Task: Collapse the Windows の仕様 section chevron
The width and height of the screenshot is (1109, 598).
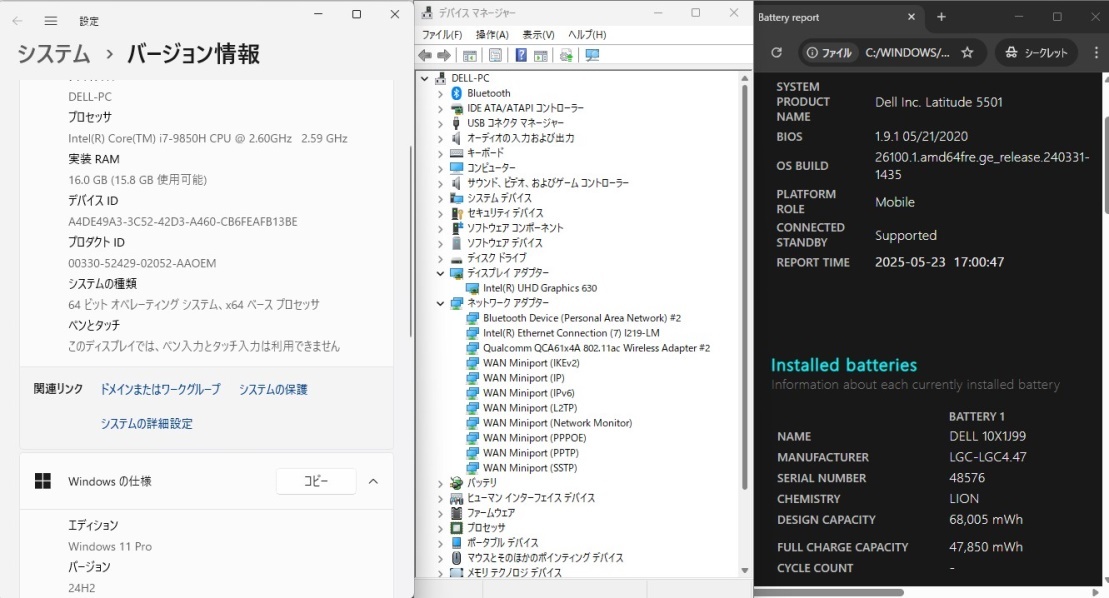Action: [373, 482]
